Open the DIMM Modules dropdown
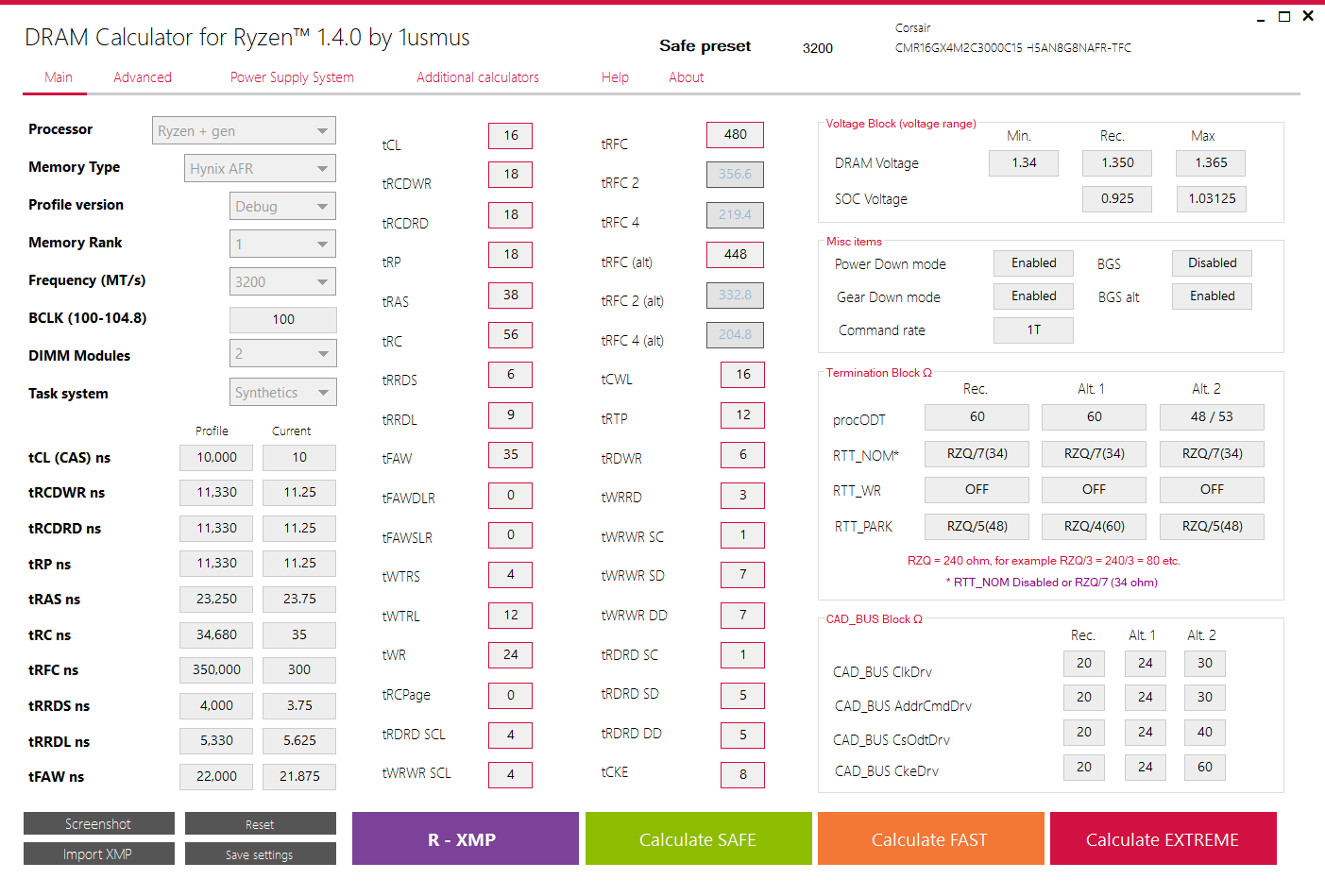 [282, 353]
